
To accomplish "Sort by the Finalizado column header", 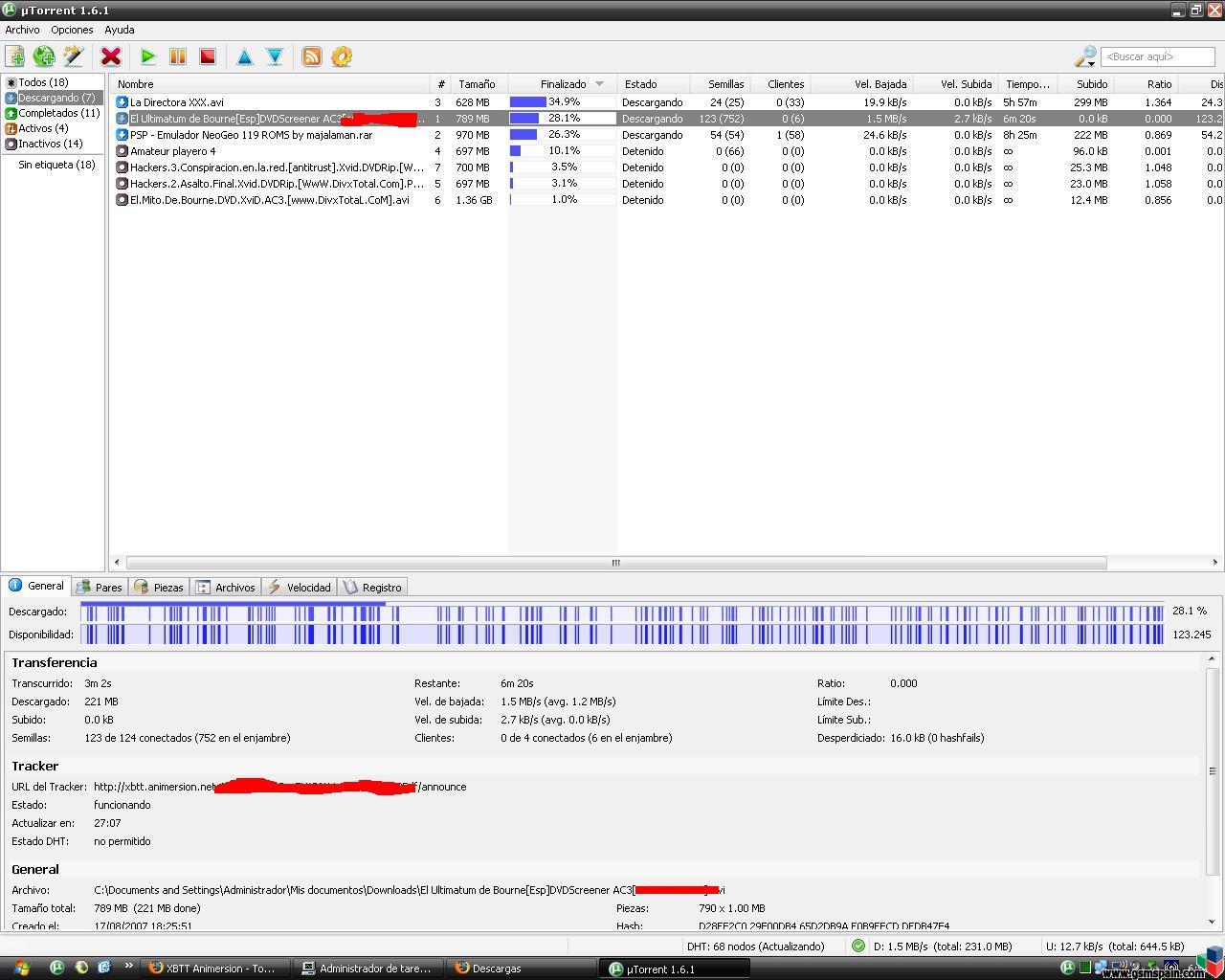I will [x=563, y=84].
